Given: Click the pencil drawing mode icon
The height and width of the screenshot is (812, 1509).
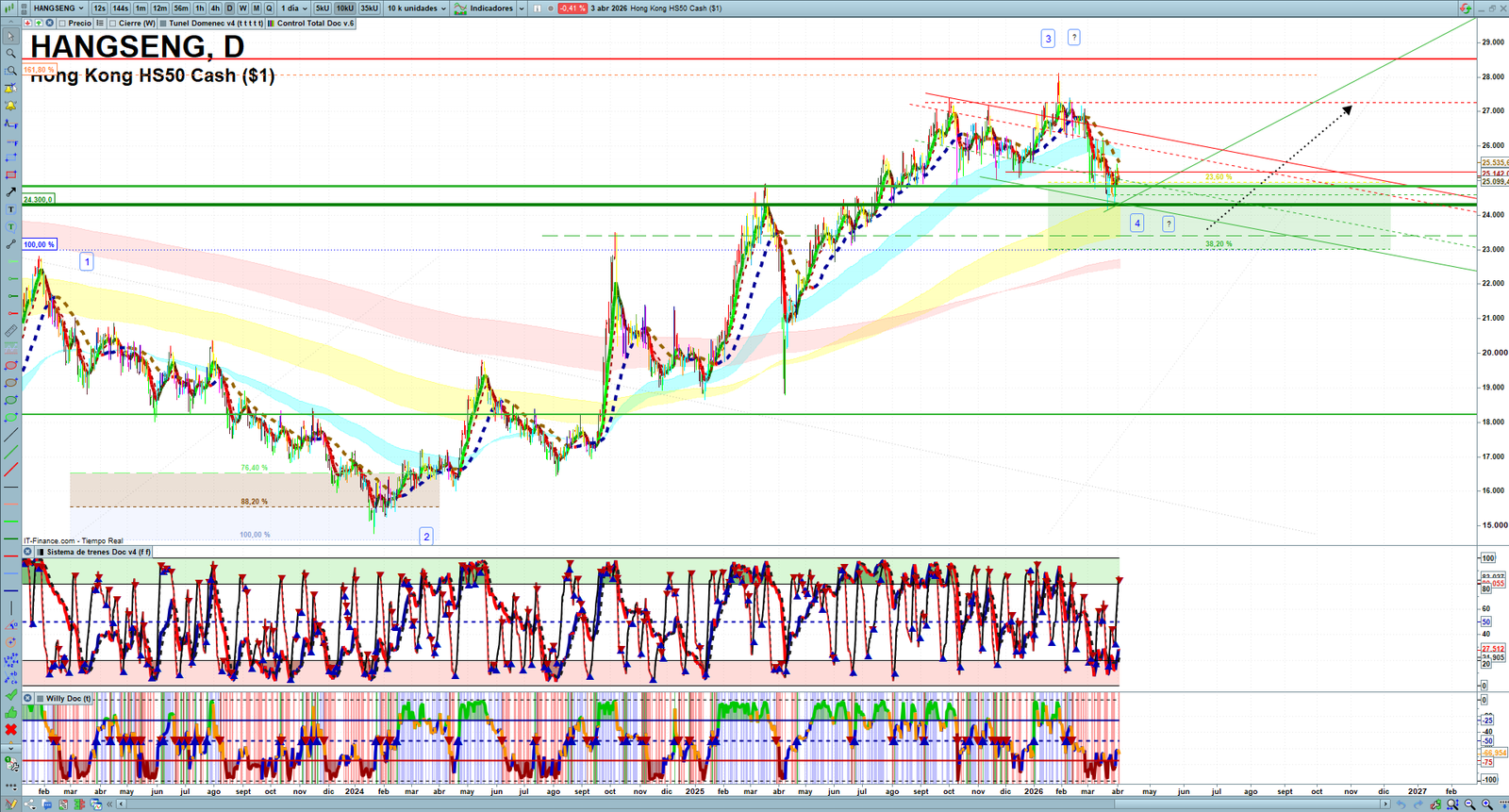Looking at the screenshot, I should (11, 804).
